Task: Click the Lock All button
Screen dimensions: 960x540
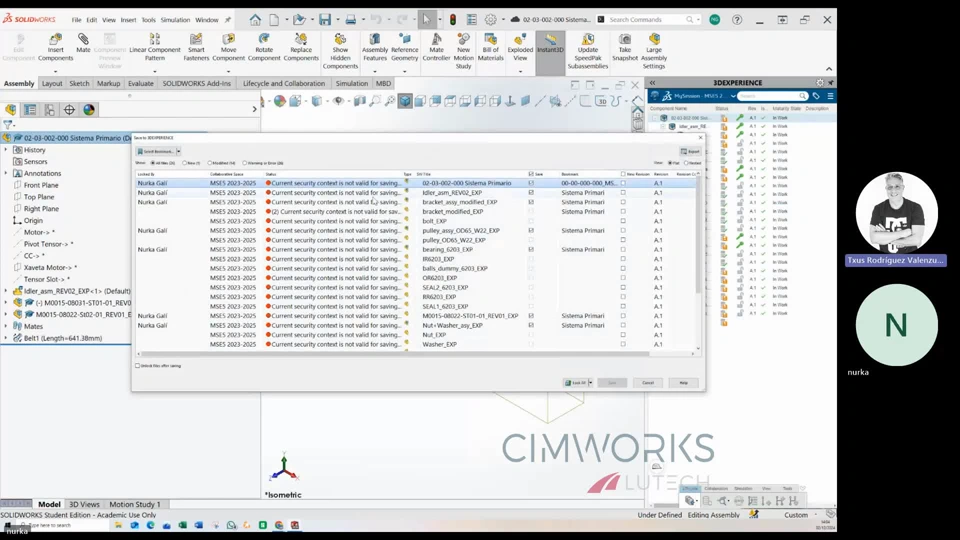Action: (576, 383)
